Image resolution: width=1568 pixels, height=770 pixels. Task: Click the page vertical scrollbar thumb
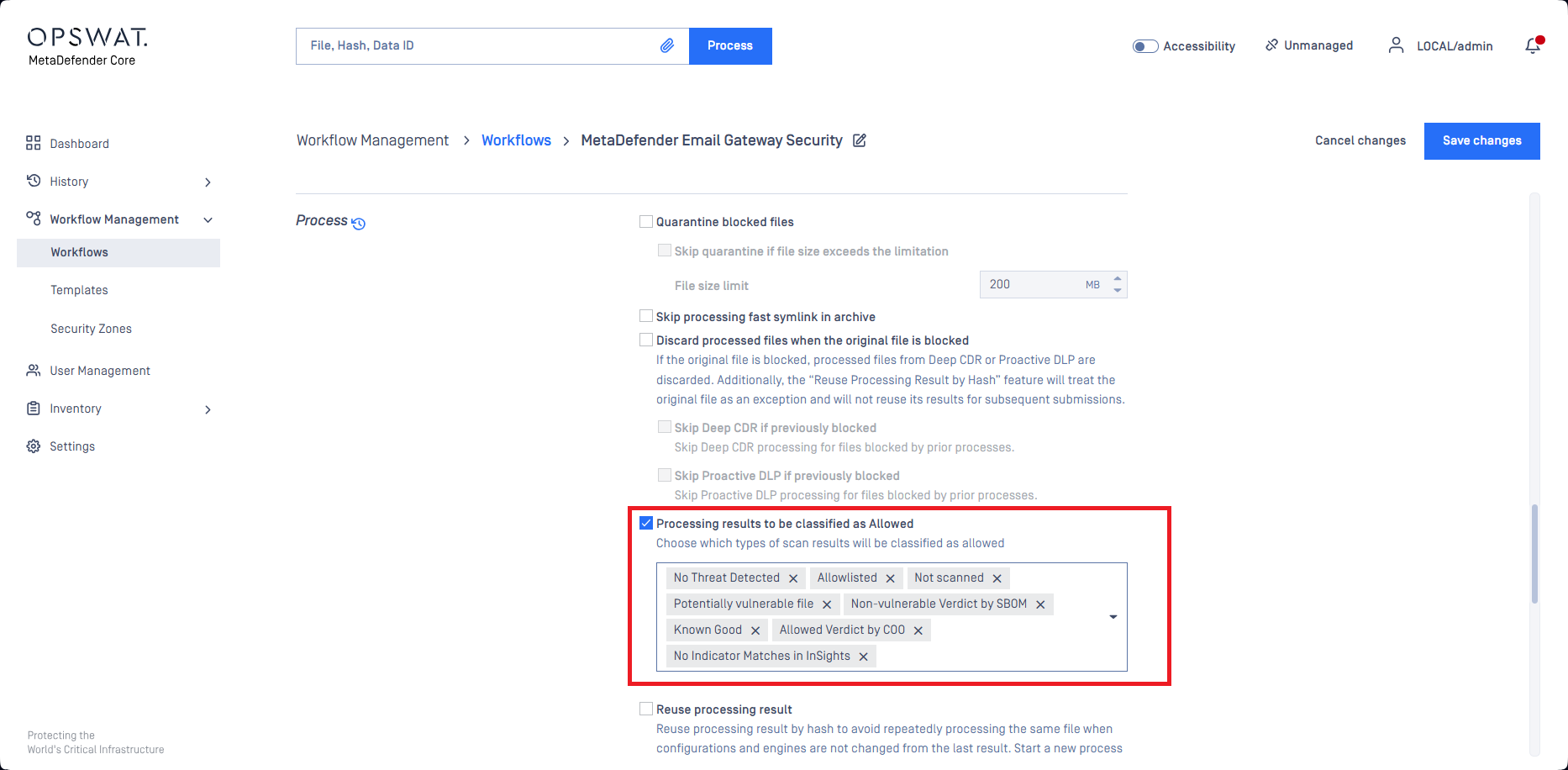point(1534,554)
